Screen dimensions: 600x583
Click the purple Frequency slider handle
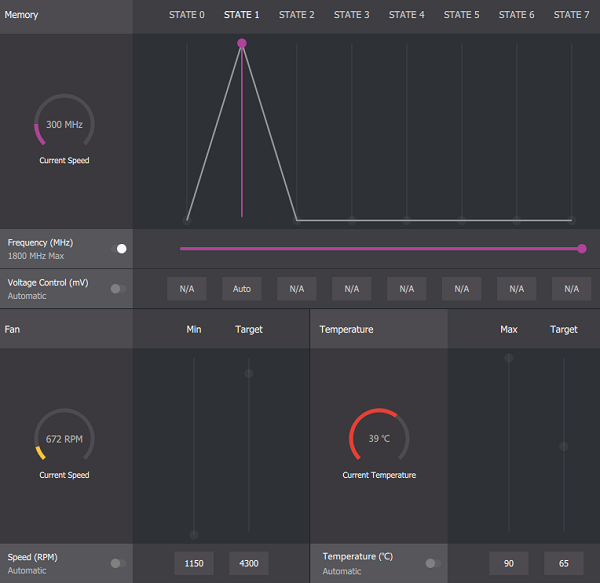(x=582, y=248)
